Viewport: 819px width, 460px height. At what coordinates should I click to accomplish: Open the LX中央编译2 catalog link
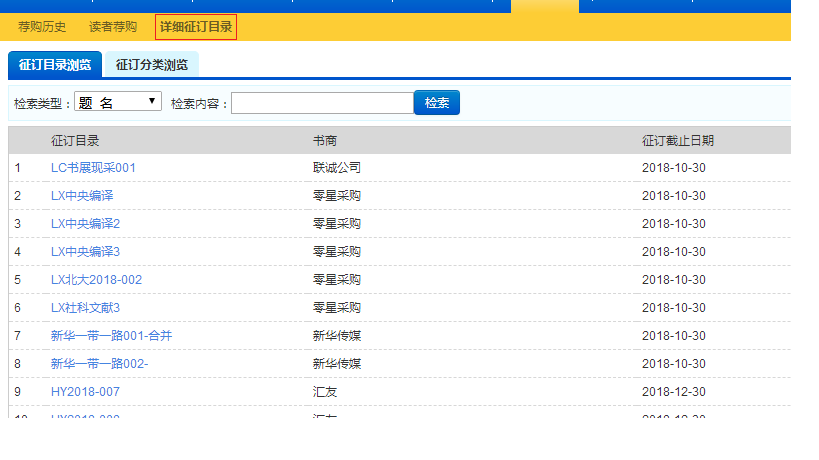pyautogui.click(x=85, y=224)
